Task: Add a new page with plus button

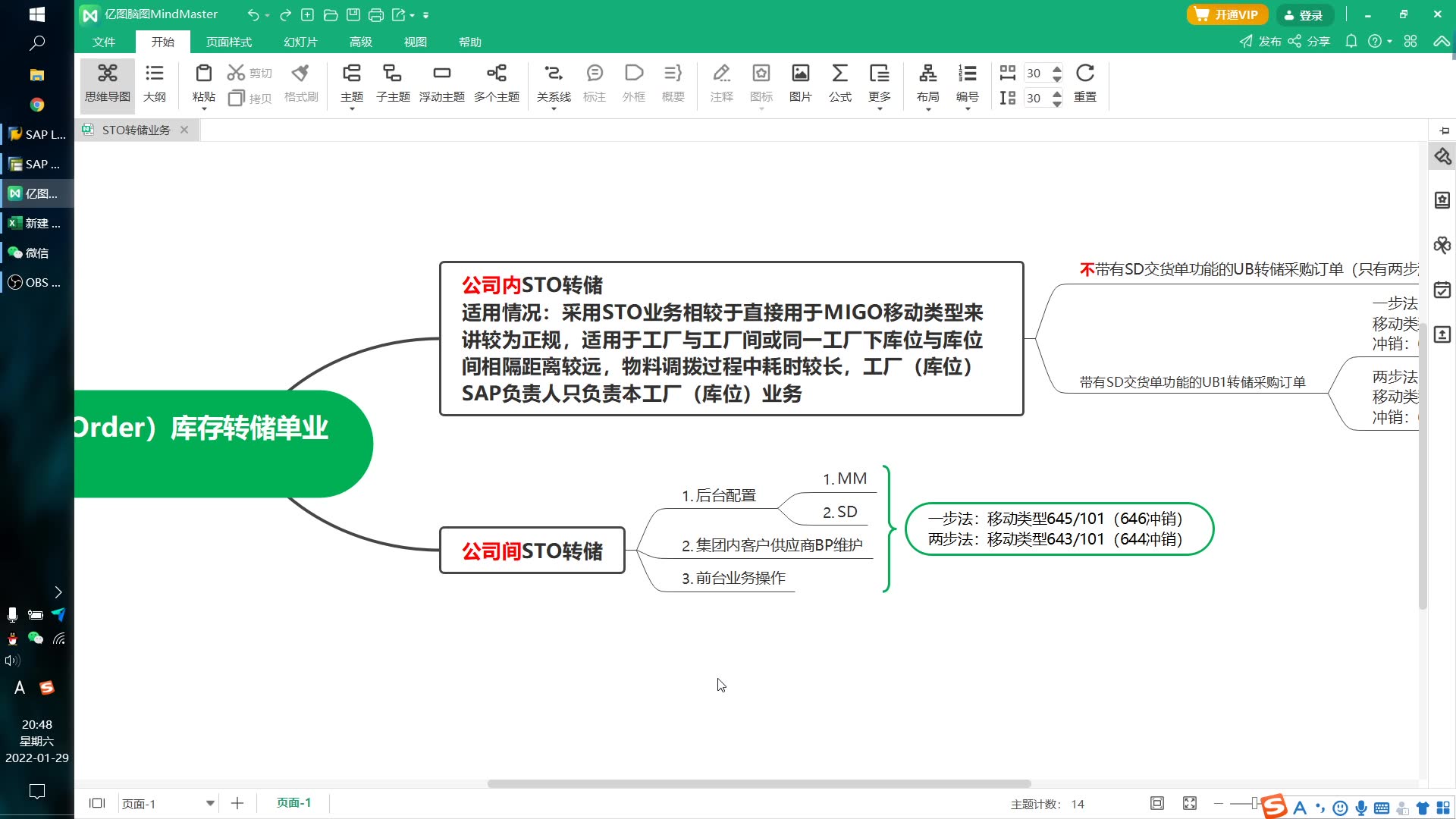Action: point(237,804)
